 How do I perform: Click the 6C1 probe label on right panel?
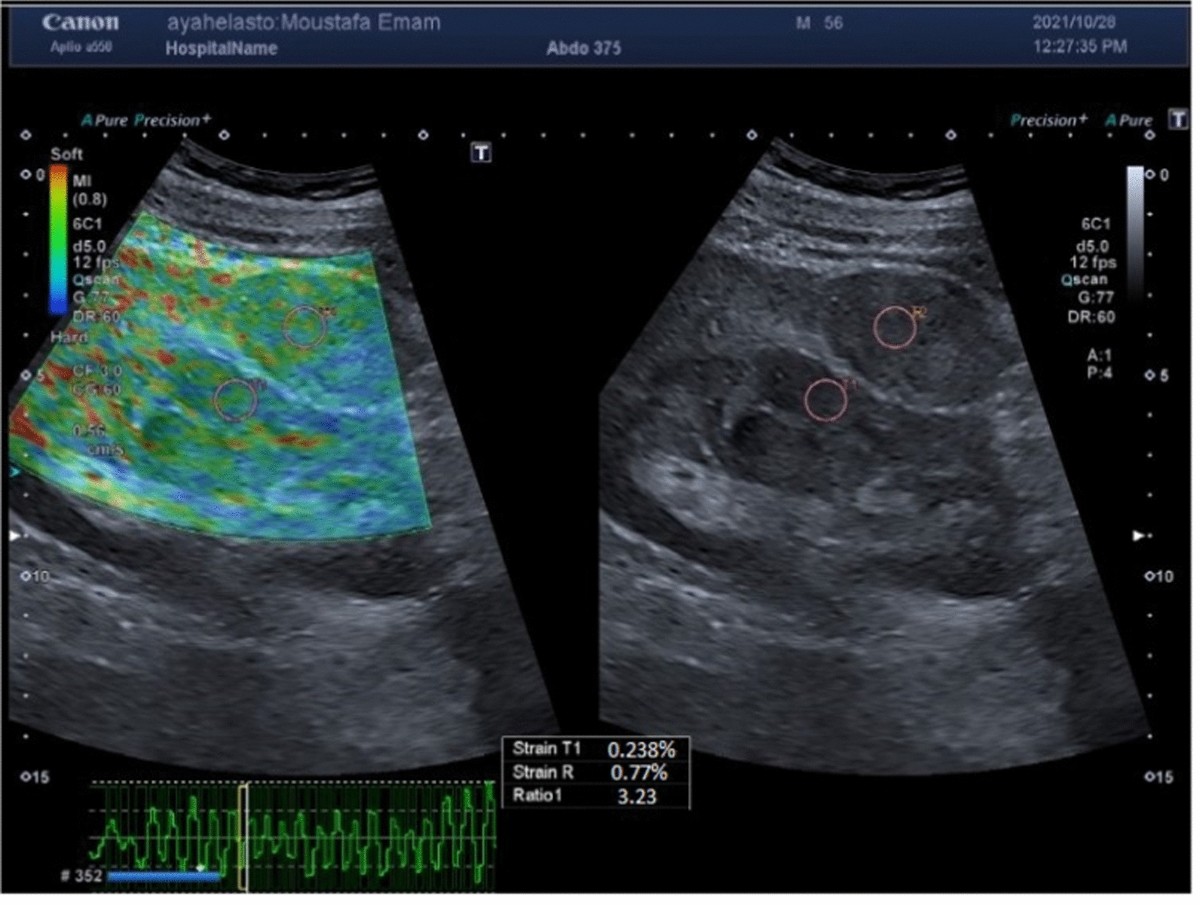point(1096,227)
